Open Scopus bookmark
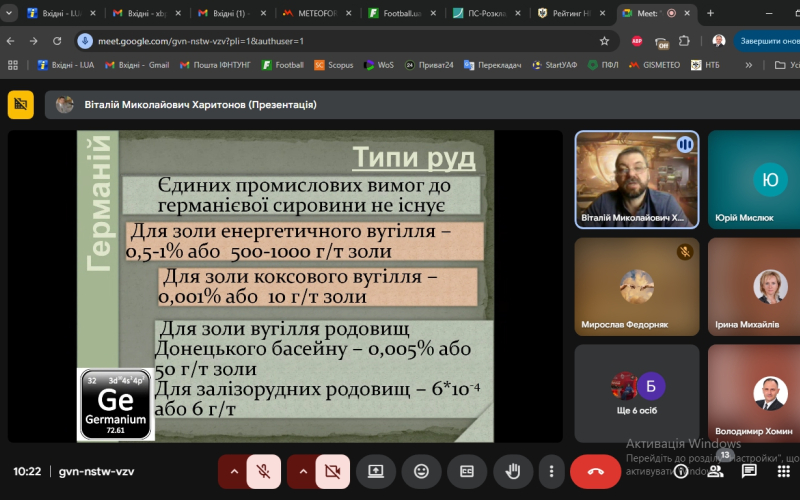The height and width of the screenshot is (500, 800). pos(334,65)
